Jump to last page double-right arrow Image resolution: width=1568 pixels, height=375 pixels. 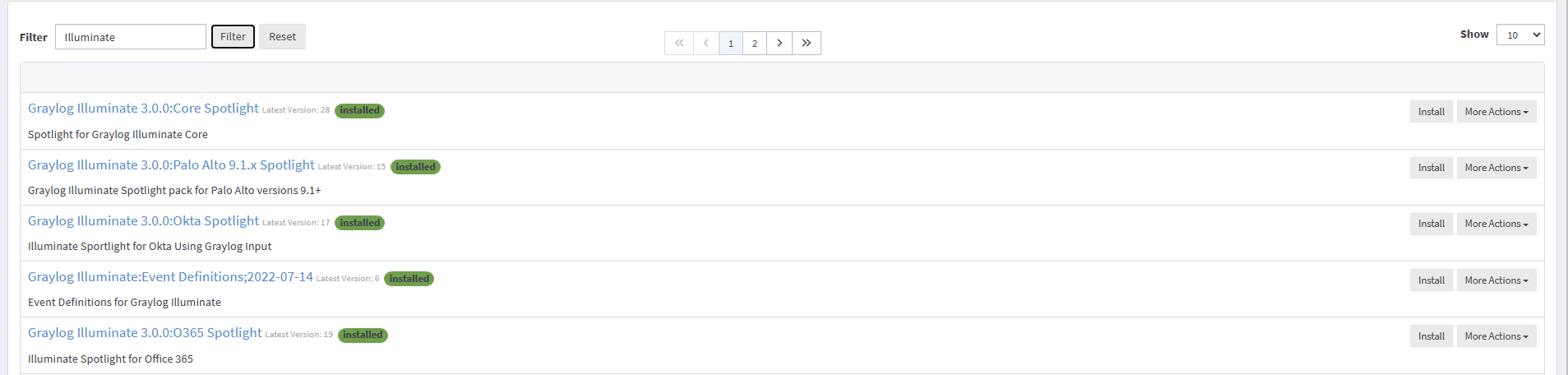coord(807,44)
